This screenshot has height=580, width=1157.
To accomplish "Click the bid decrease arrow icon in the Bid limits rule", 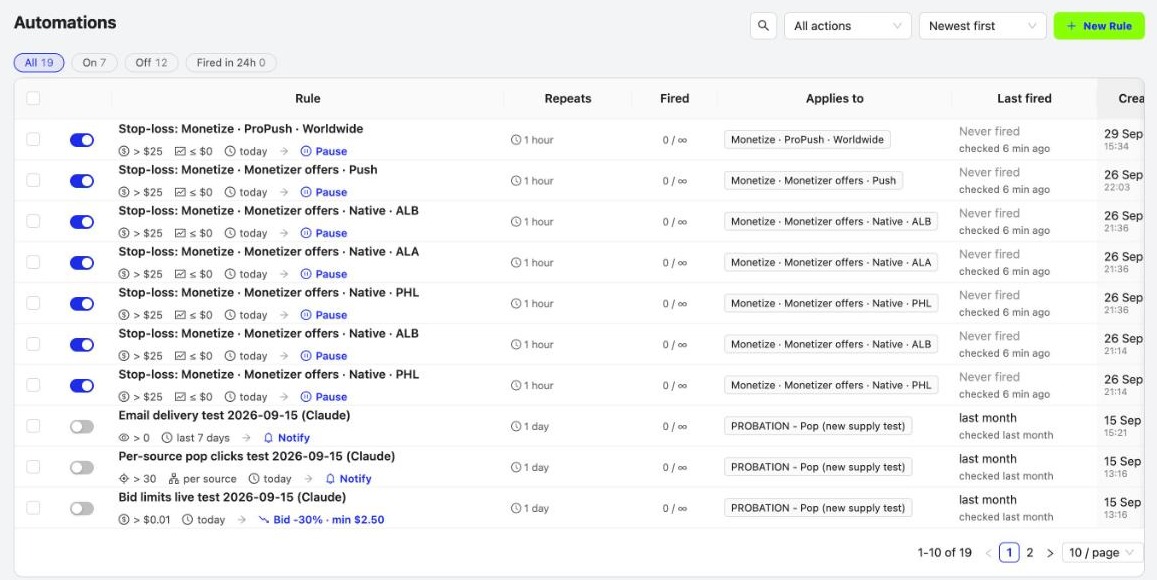I will (x=264, y=519).
